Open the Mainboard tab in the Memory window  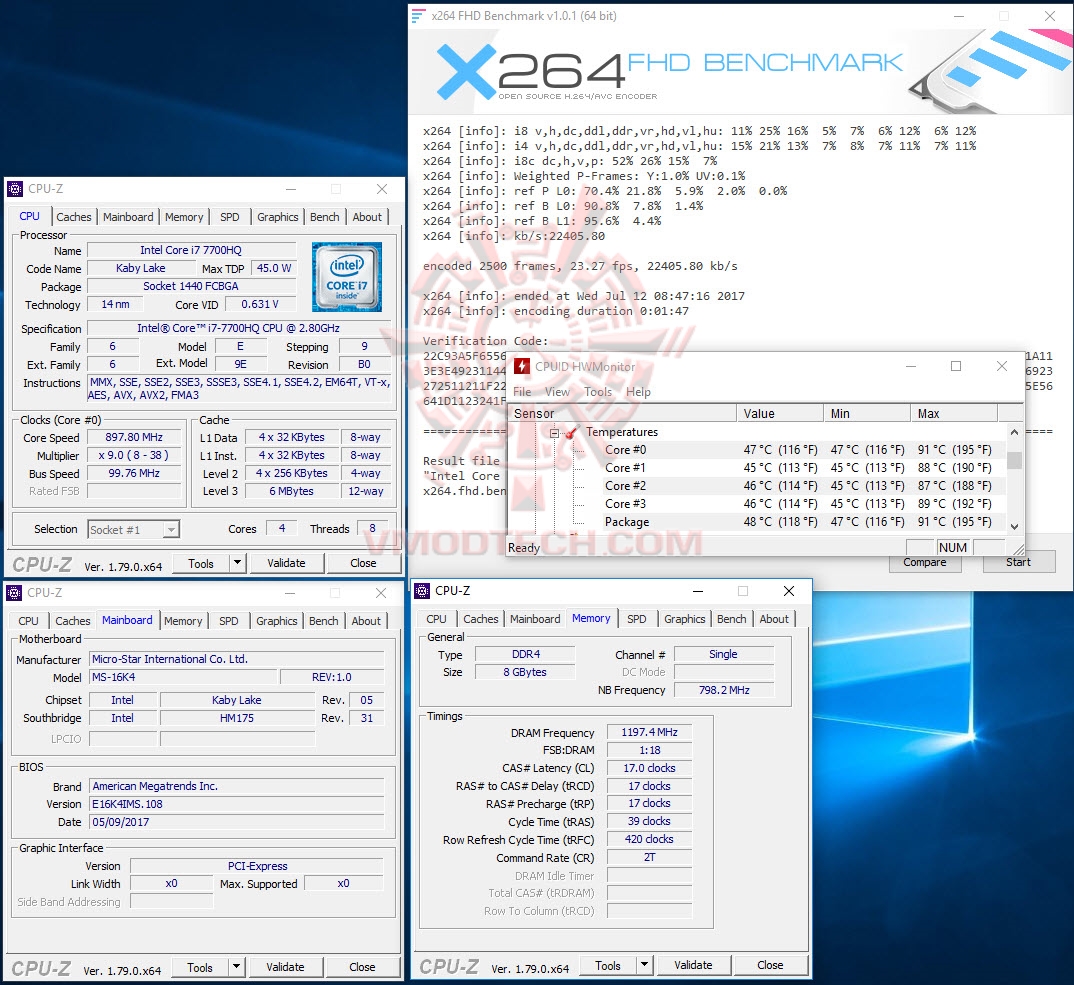pos(535,619)
